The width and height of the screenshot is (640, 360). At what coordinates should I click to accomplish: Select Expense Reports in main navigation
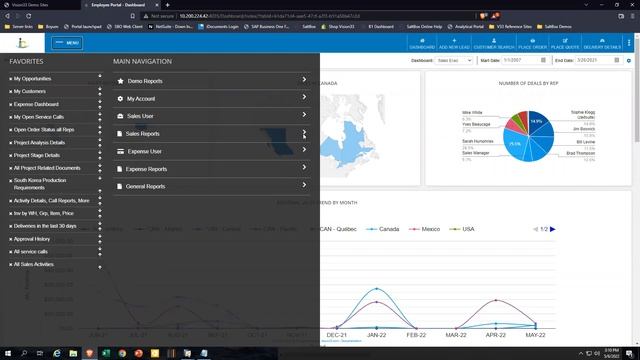211,169
